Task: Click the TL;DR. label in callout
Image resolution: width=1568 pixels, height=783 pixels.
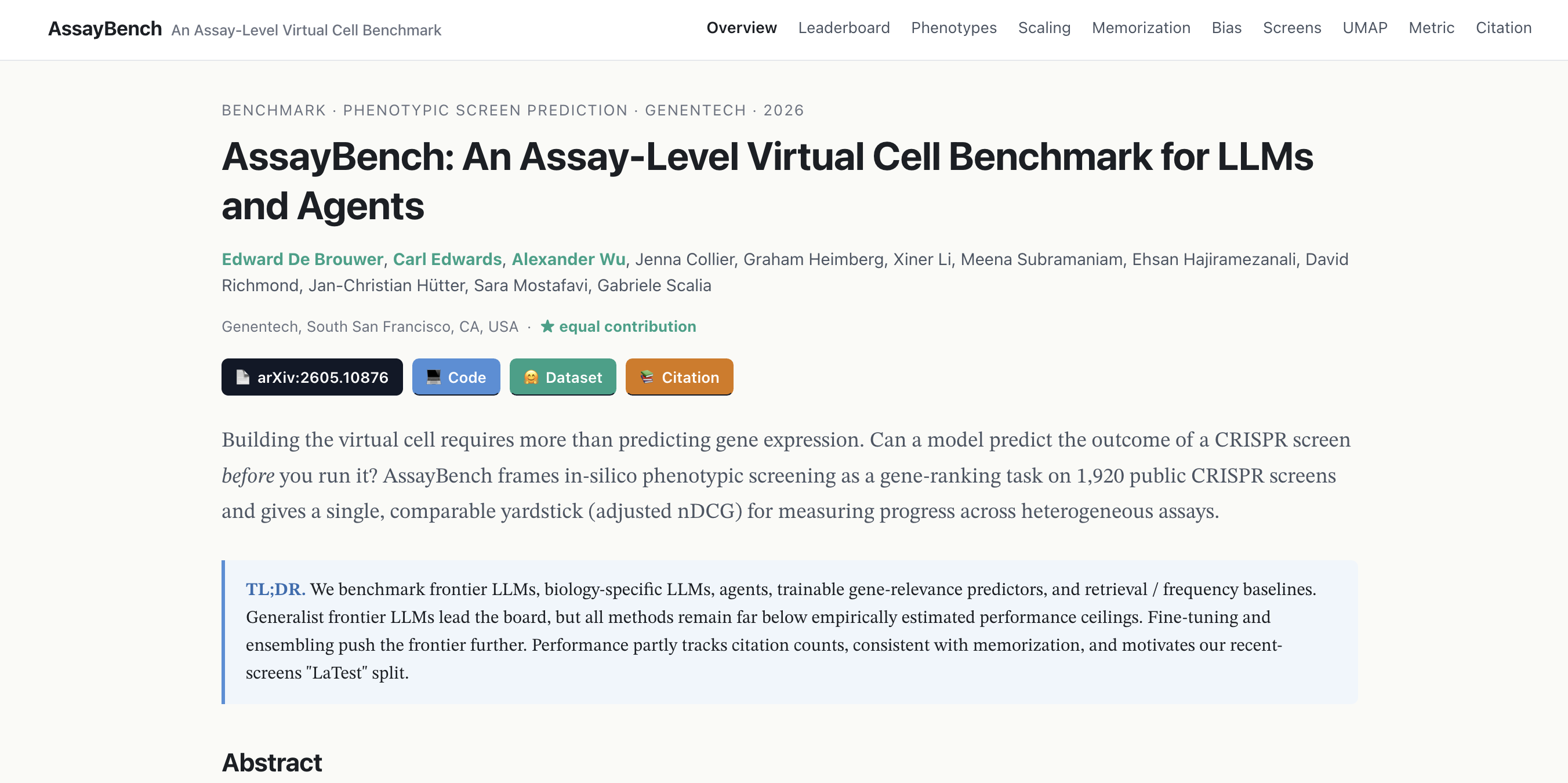Action: (x=275, y=589)
